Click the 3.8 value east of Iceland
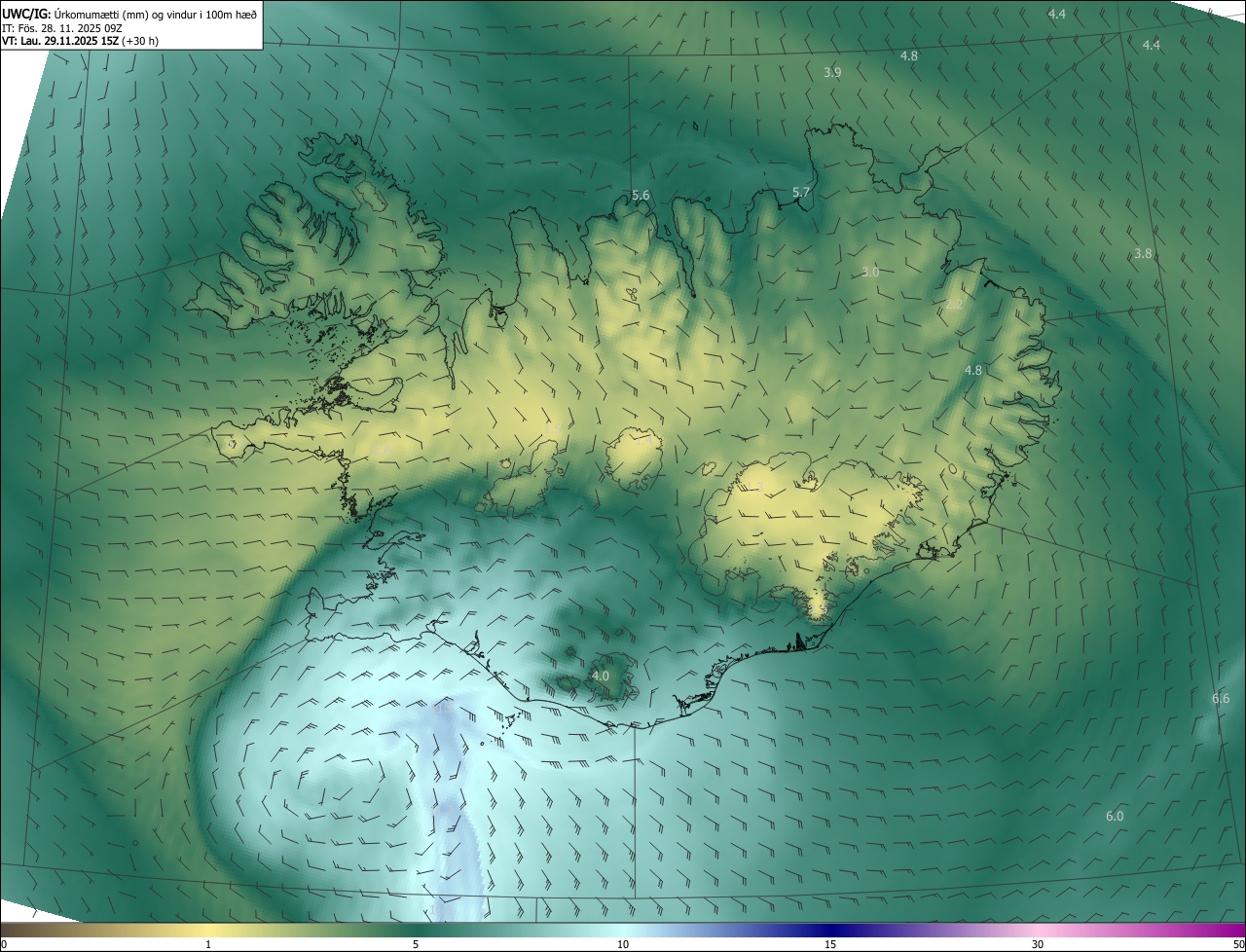Image resolution: width=1246 pixels, height=952 pixels. [x=1143, y=254]
